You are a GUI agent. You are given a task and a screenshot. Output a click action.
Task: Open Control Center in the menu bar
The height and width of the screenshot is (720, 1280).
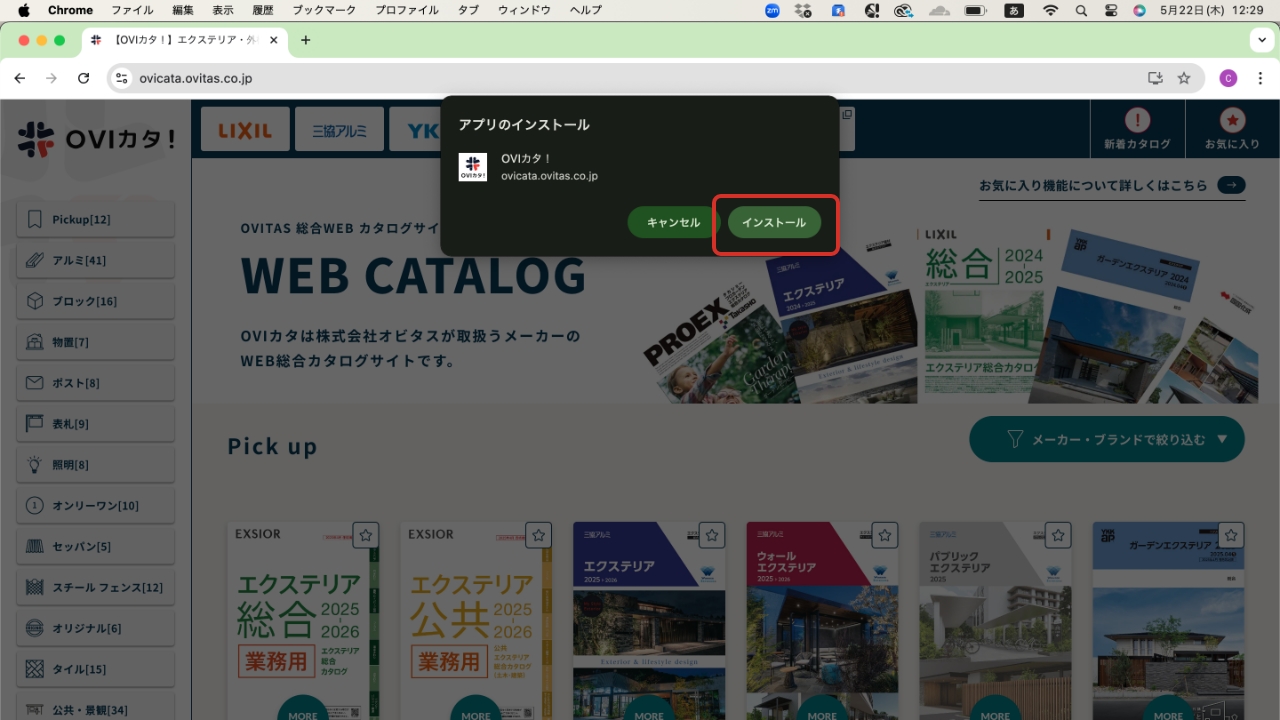1110,10
